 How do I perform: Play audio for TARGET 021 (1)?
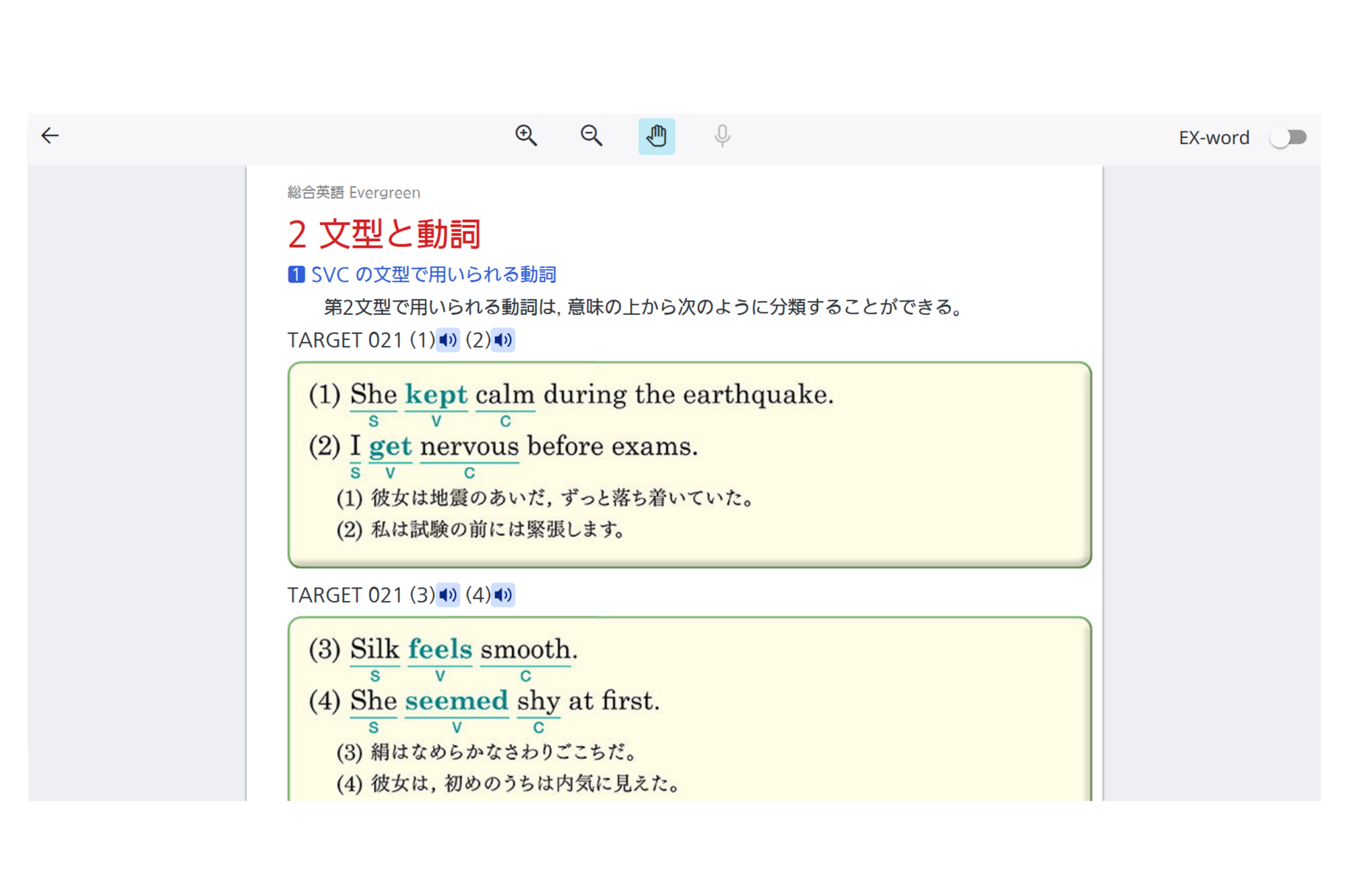point(448,340)
